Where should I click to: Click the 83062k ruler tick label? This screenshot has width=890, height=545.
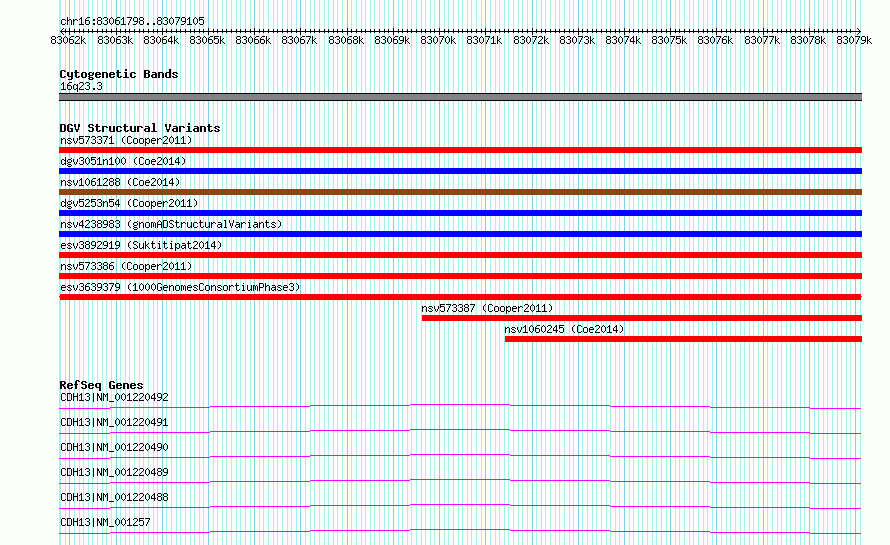[68, 40]
